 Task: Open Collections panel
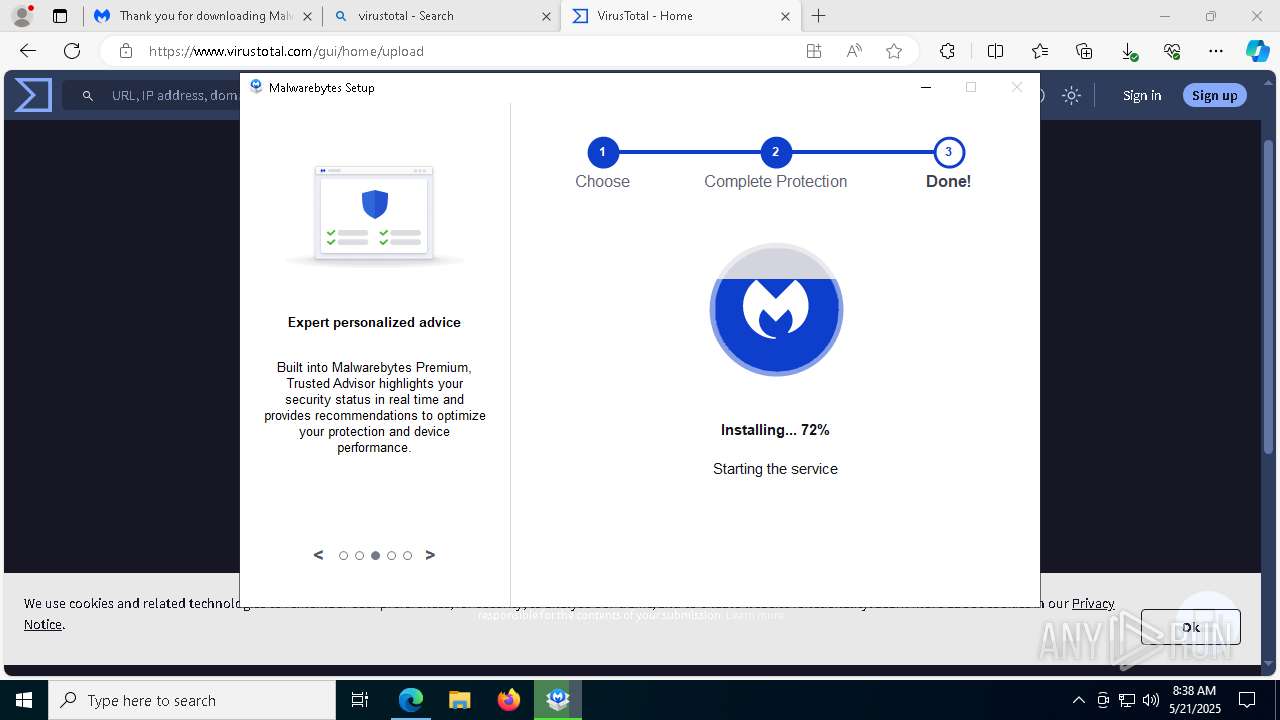tap(1084, 51)
